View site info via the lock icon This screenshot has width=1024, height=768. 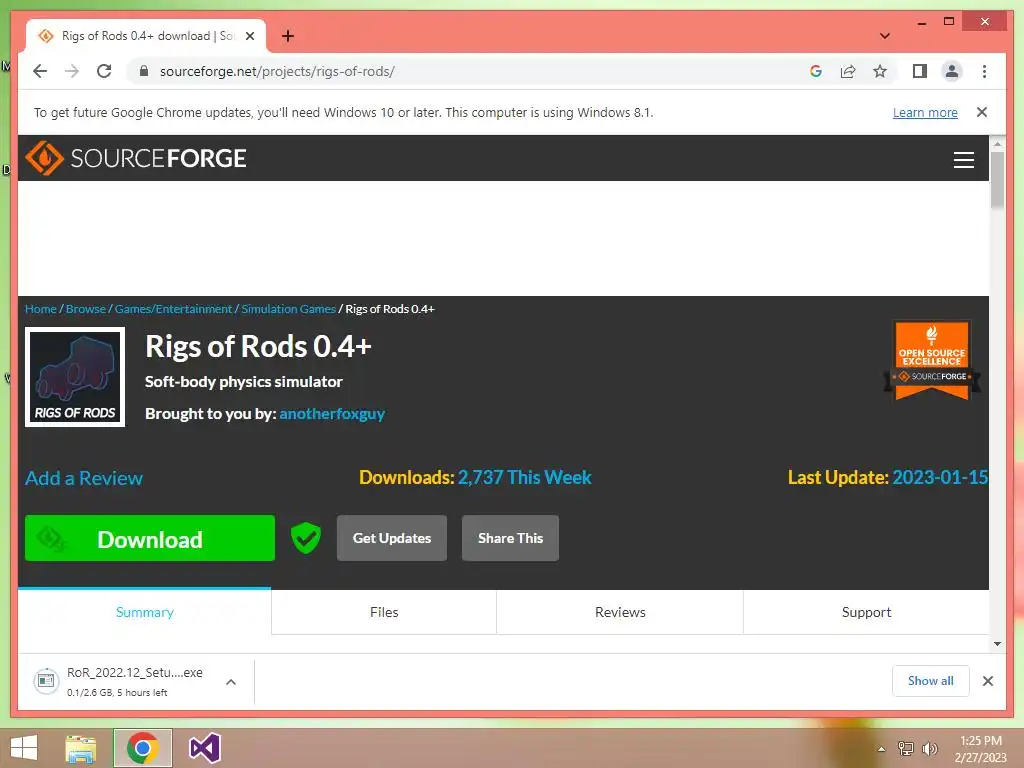tap(144, 71)
